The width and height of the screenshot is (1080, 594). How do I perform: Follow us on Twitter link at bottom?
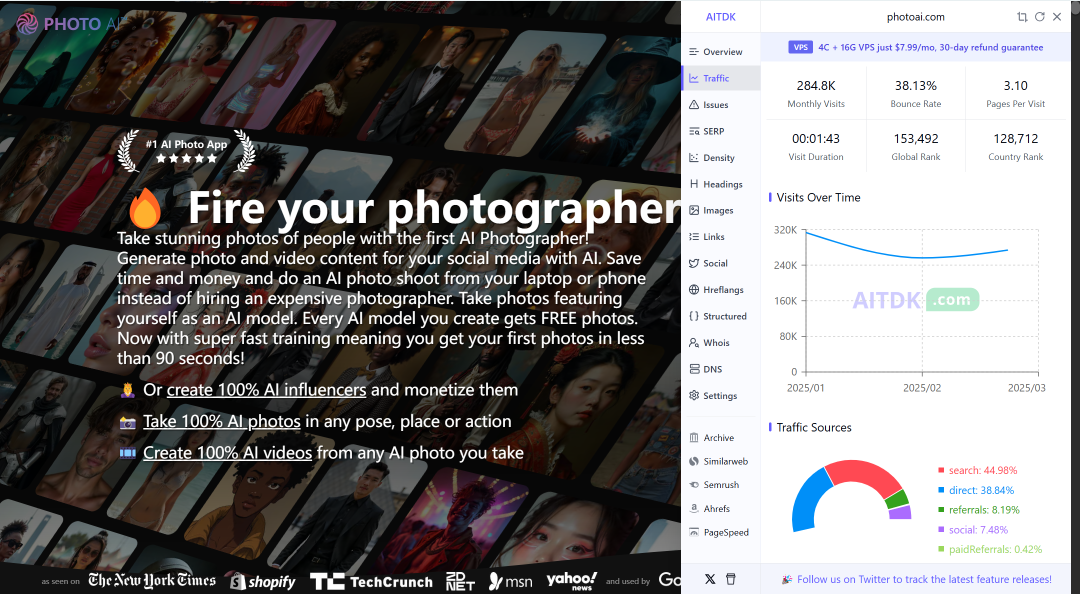pyautogui.click(x=924, y=580)
